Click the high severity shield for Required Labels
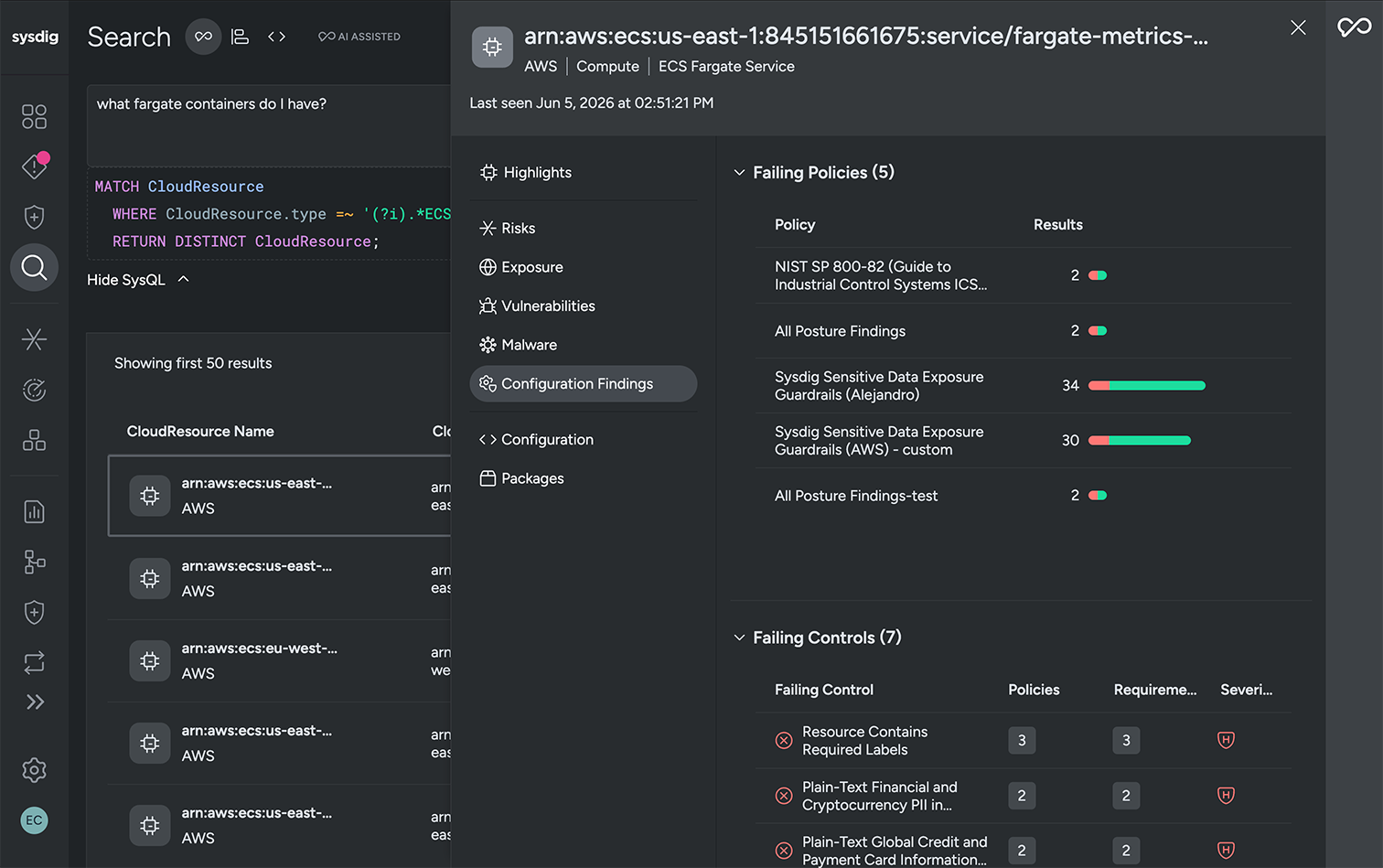The height and width of the screenshot is (868, 1383). tap(1227, 740)
